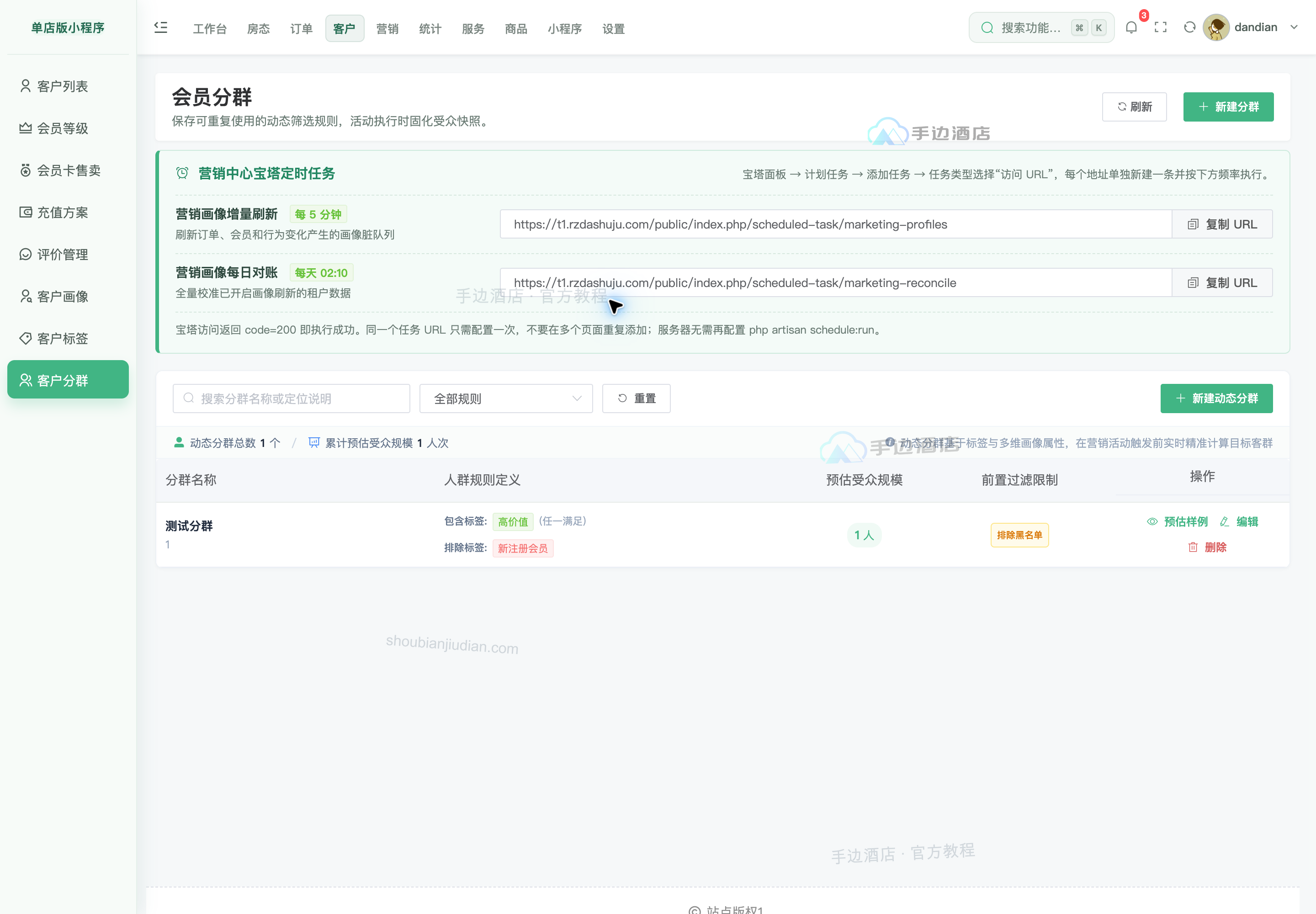Viewport: 1316px width, 914px height.
Task: Open the notification bell
Action: [x=1131, y=27]
